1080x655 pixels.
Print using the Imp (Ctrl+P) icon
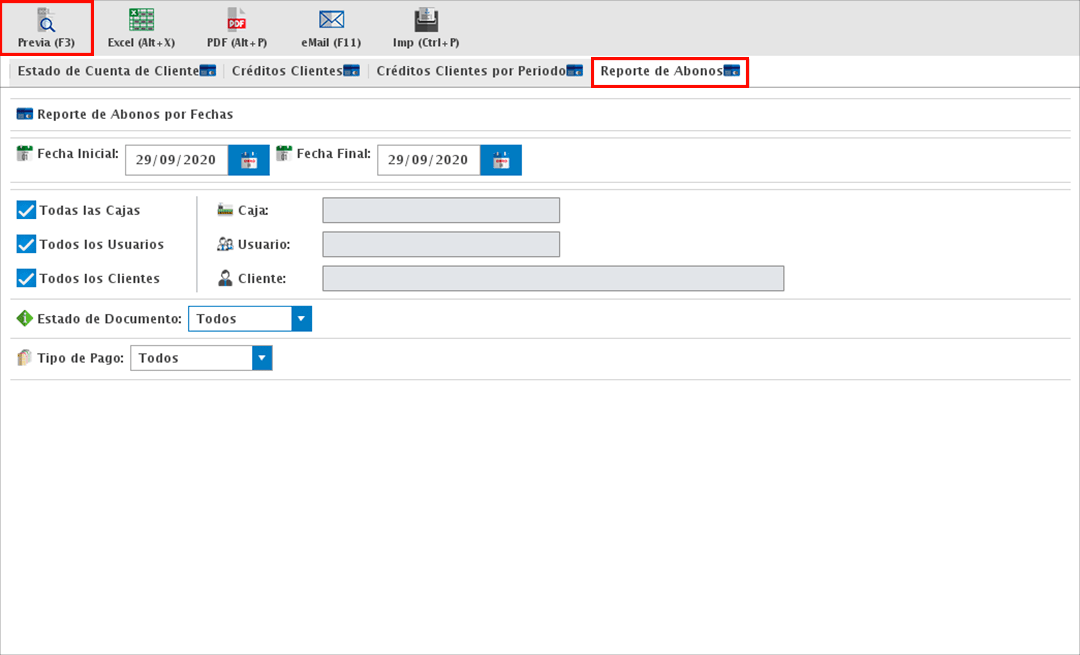(426, 20)
